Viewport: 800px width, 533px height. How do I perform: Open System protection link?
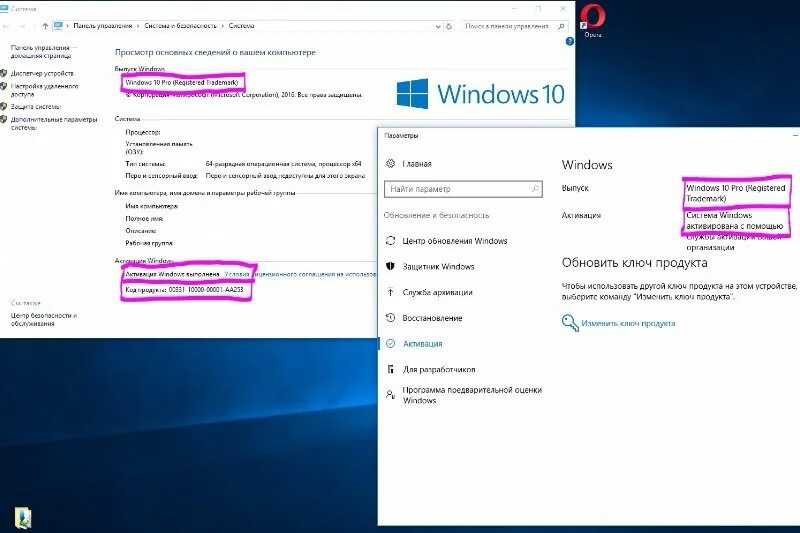click(36, 107)
